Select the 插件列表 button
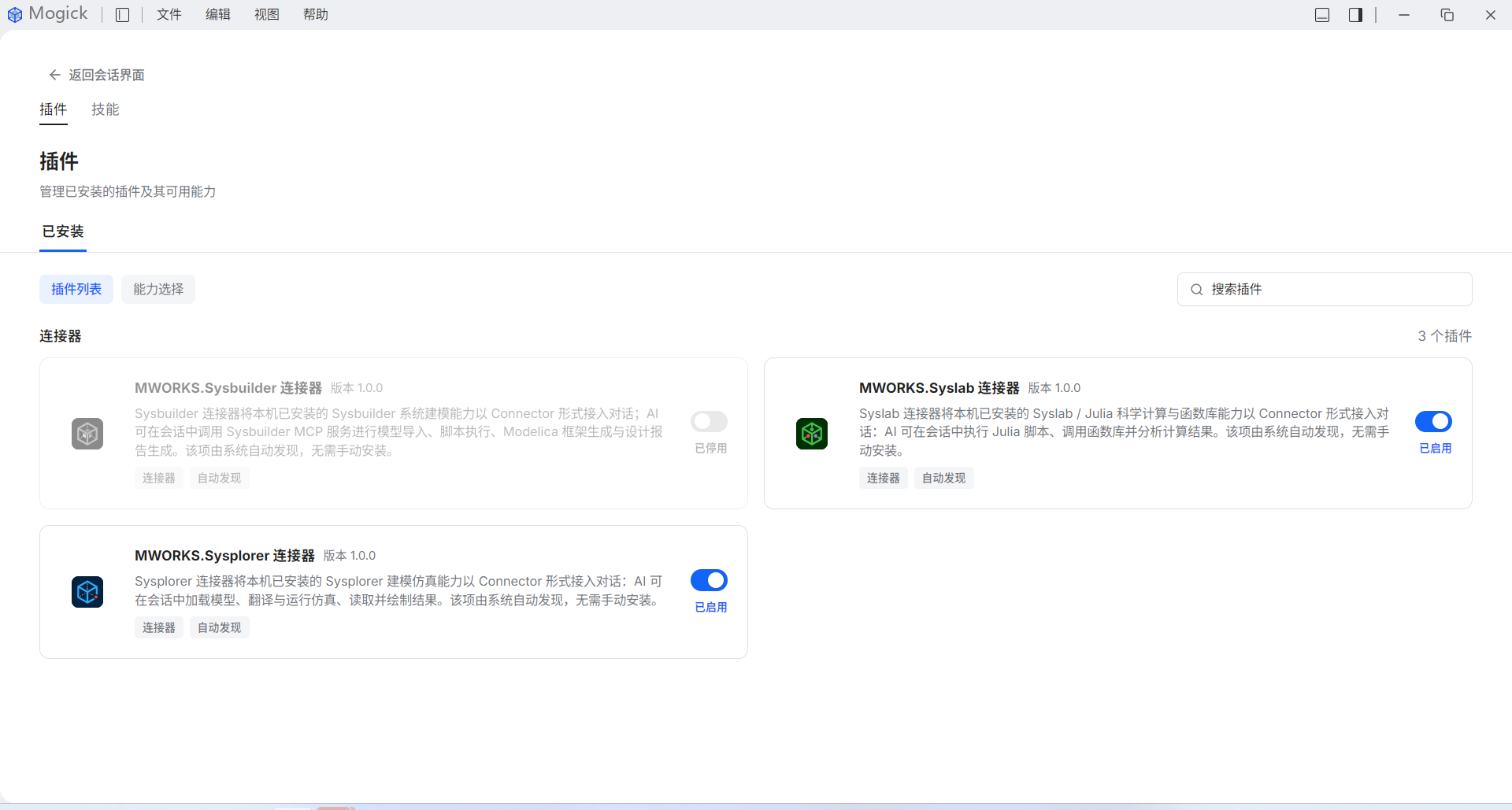The image size is (1512, 810). (x=76, y=290)
